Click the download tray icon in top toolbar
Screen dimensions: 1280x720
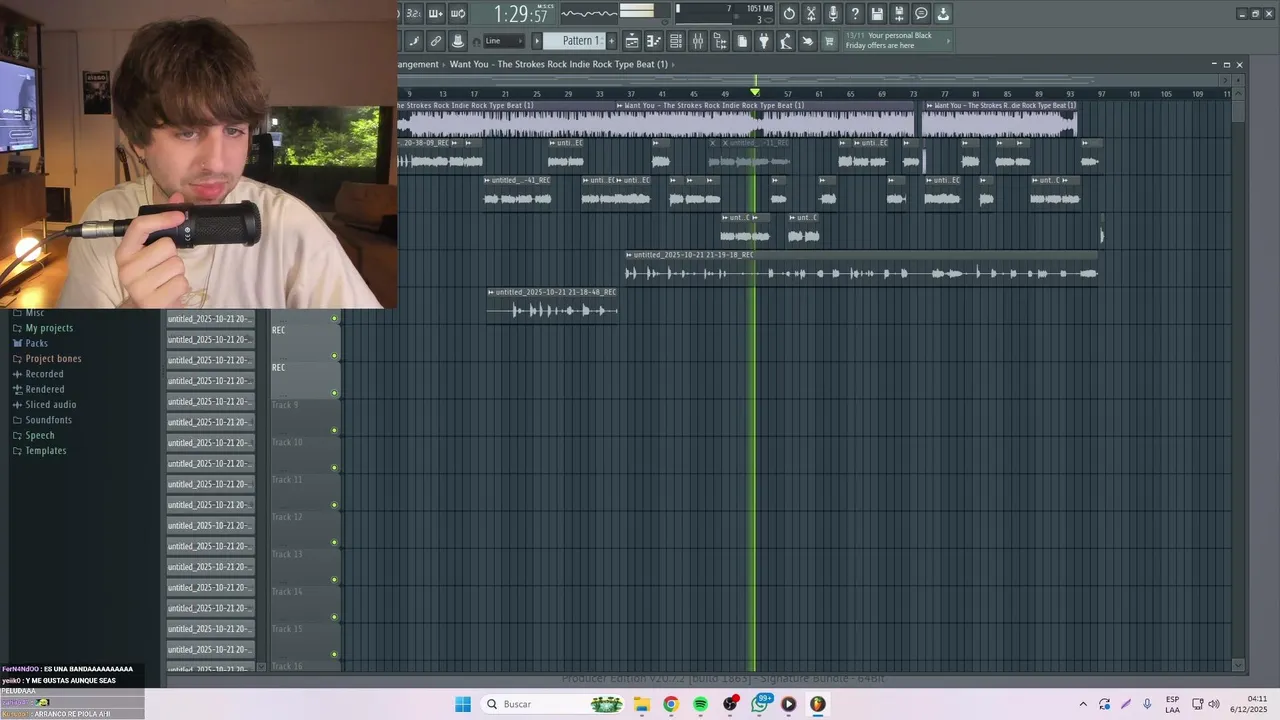tap(943, 14)
